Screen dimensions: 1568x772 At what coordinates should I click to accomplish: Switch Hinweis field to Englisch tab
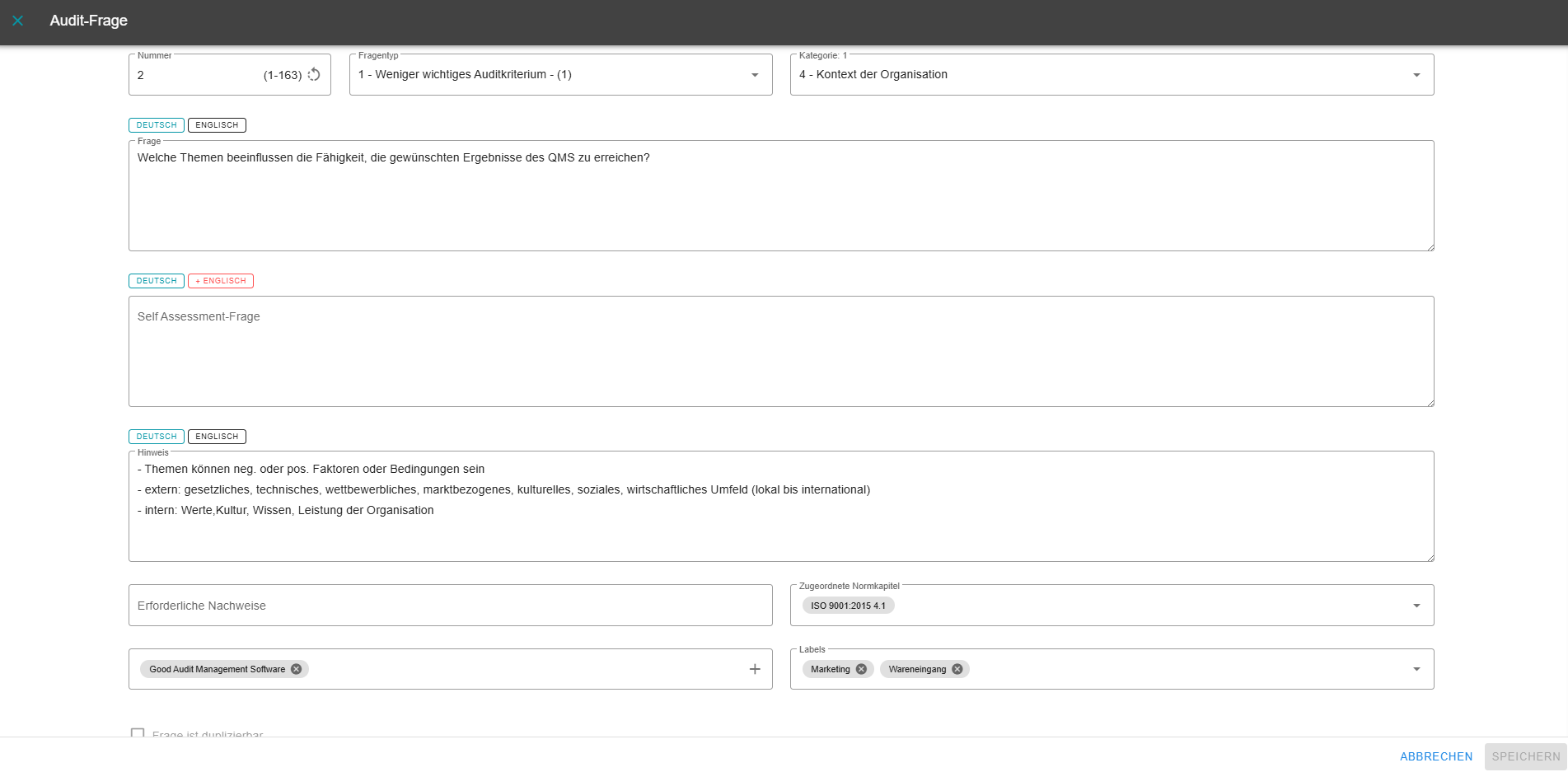coord(217,437)
